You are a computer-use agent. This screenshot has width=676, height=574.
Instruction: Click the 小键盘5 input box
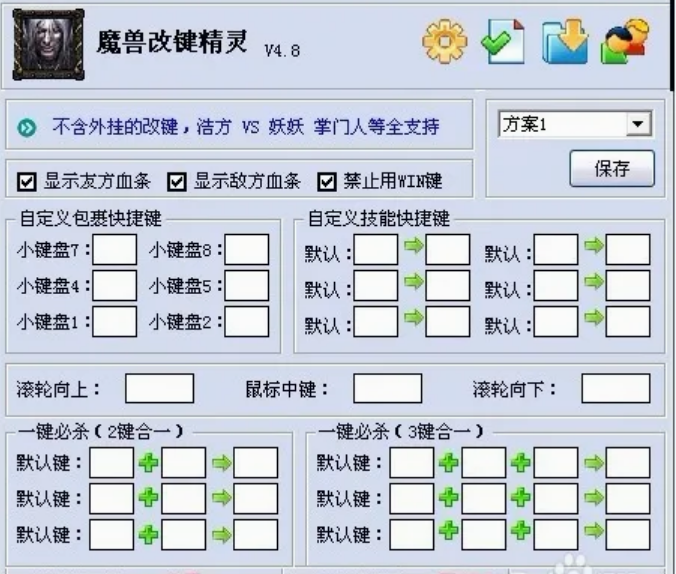(x=247, y=285)
